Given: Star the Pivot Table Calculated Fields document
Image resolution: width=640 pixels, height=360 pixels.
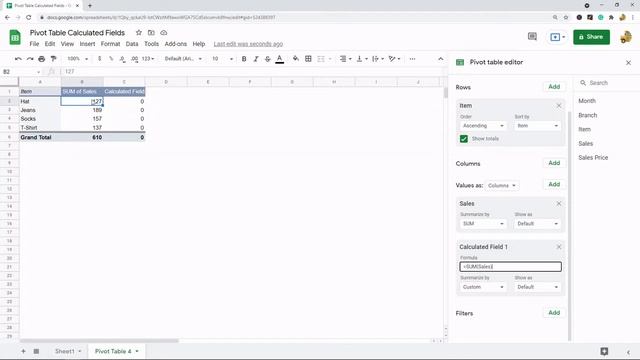Looking at the screenshot, I should [139, 33].
